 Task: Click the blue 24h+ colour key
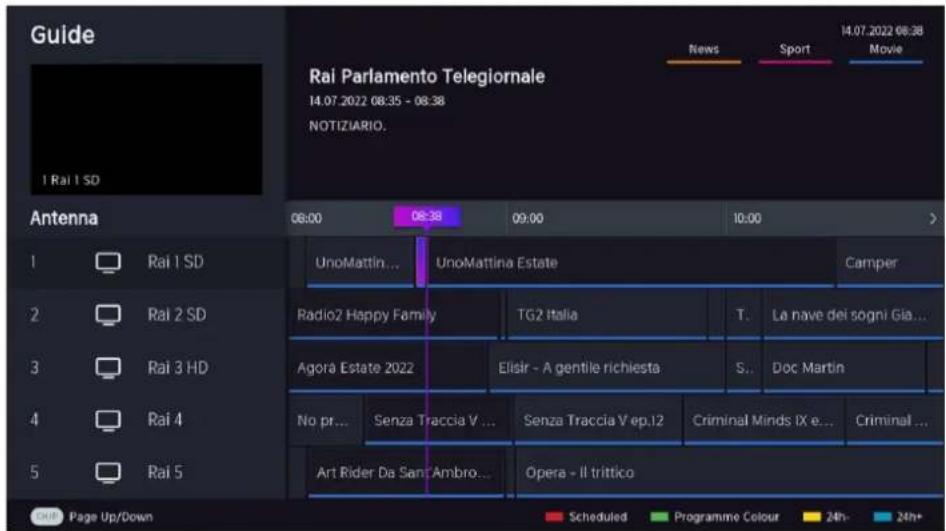[898, 517]
